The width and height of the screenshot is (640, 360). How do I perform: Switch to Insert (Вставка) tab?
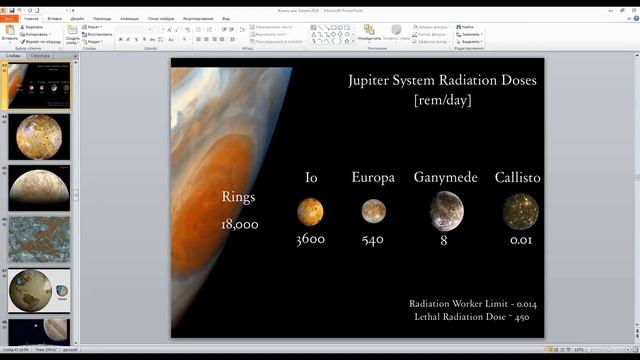54,18
